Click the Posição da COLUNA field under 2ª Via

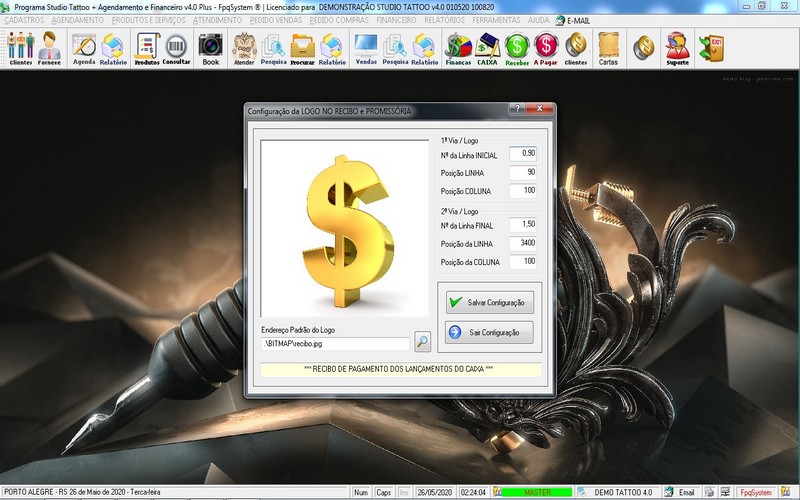pos(523,261)
